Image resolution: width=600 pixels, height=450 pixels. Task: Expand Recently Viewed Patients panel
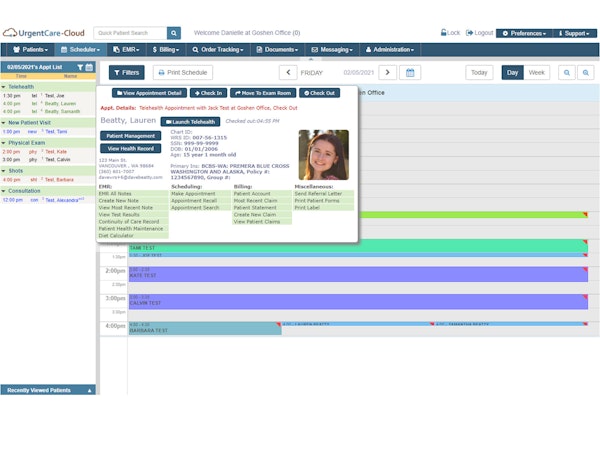89,390
